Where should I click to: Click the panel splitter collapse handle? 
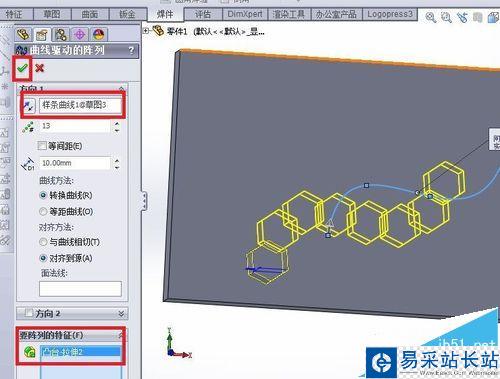coord(144,201)
